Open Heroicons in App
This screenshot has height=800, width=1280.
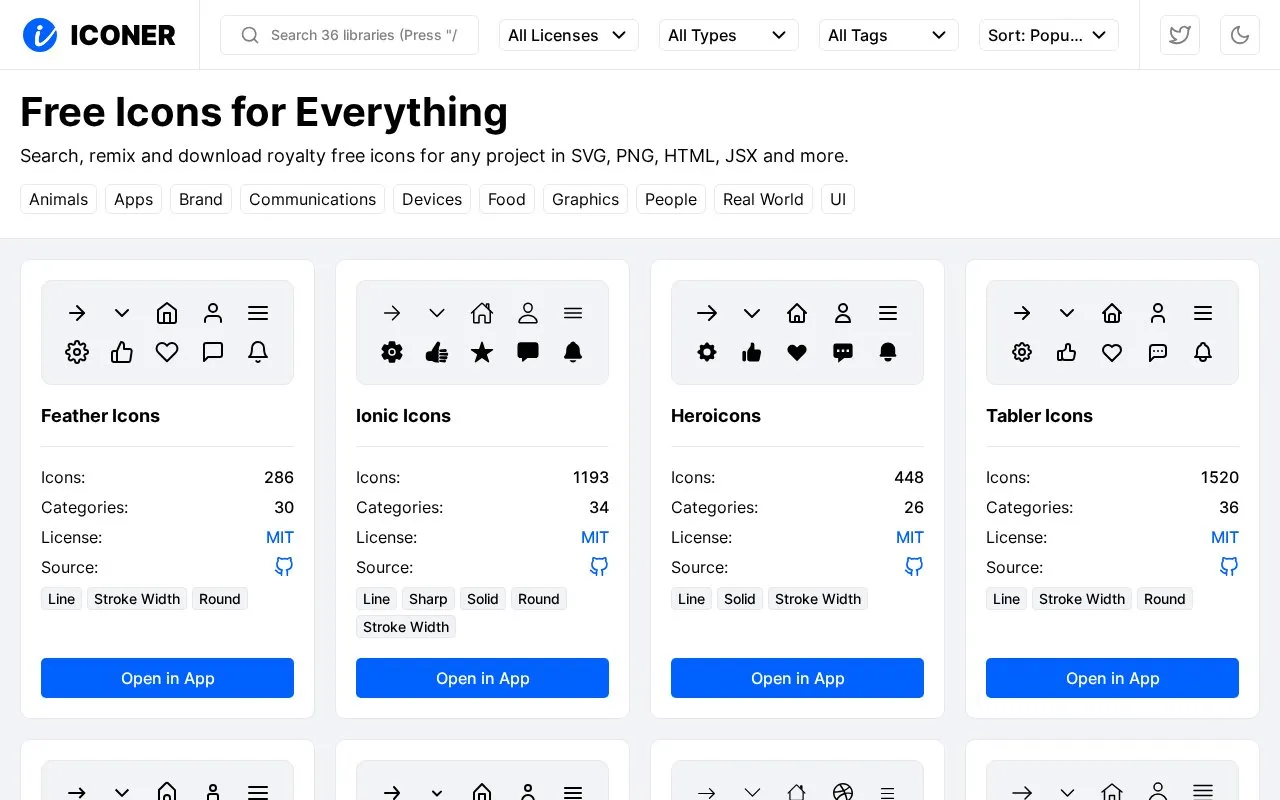(x=797, y=678)
